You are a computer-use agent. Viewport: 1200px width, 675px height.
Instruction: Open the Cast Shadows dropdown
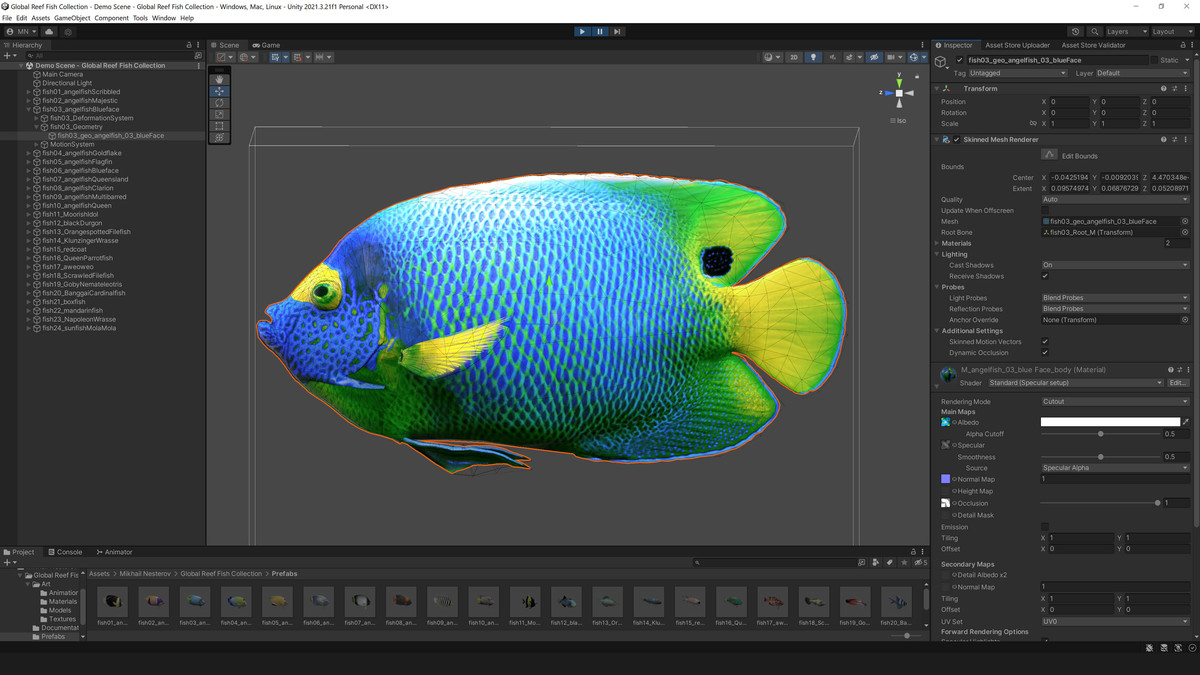(x=1113, y=264)
